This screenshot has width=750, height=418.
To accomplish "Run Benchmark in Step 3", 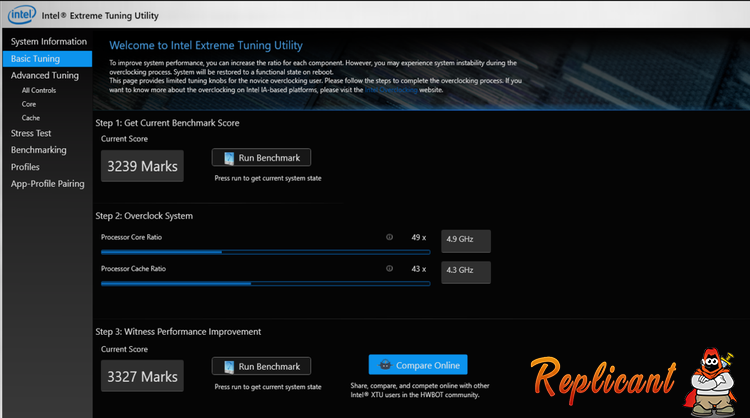I will pos(261,366).
